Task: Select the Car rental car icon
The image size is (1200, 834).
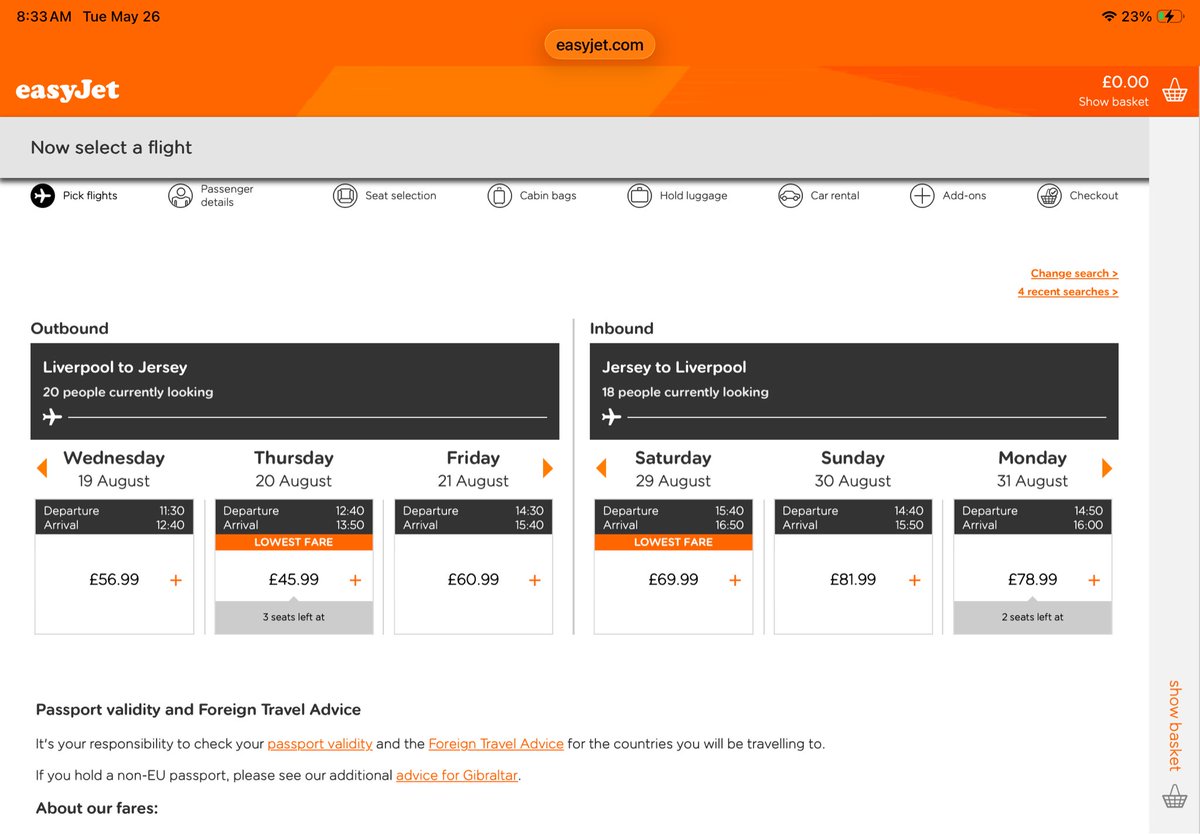Action: pyautogui.click(x=790, y=195)
